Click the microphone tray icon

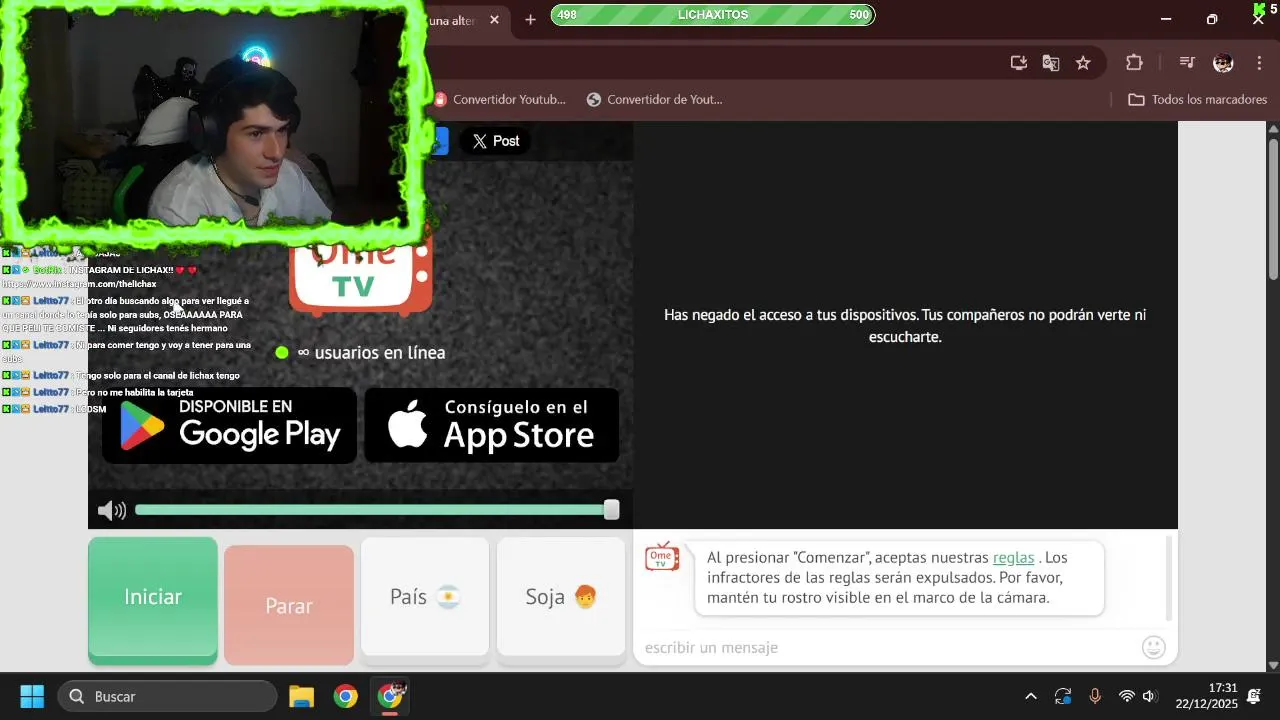coord(1095,696)
